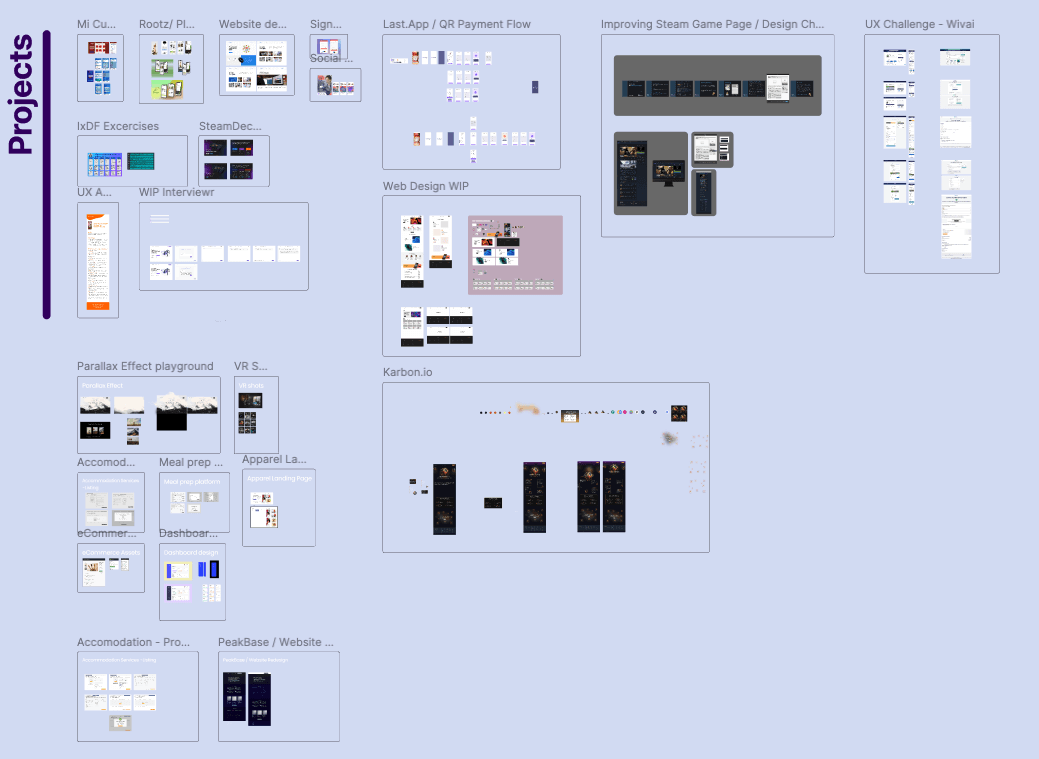Image resolution: width=1039 pixels, height=759 pixels.
Task: Click the eCommerce Assets frame
Action: (x=111, y=568)
